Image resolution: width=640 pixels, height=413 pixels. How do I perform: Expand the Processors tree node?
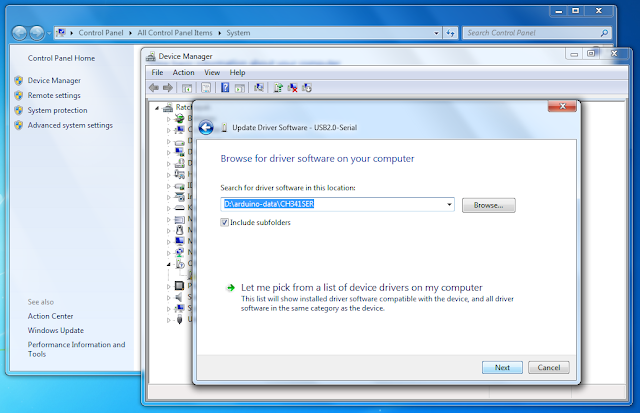click(x=168, y=286)
